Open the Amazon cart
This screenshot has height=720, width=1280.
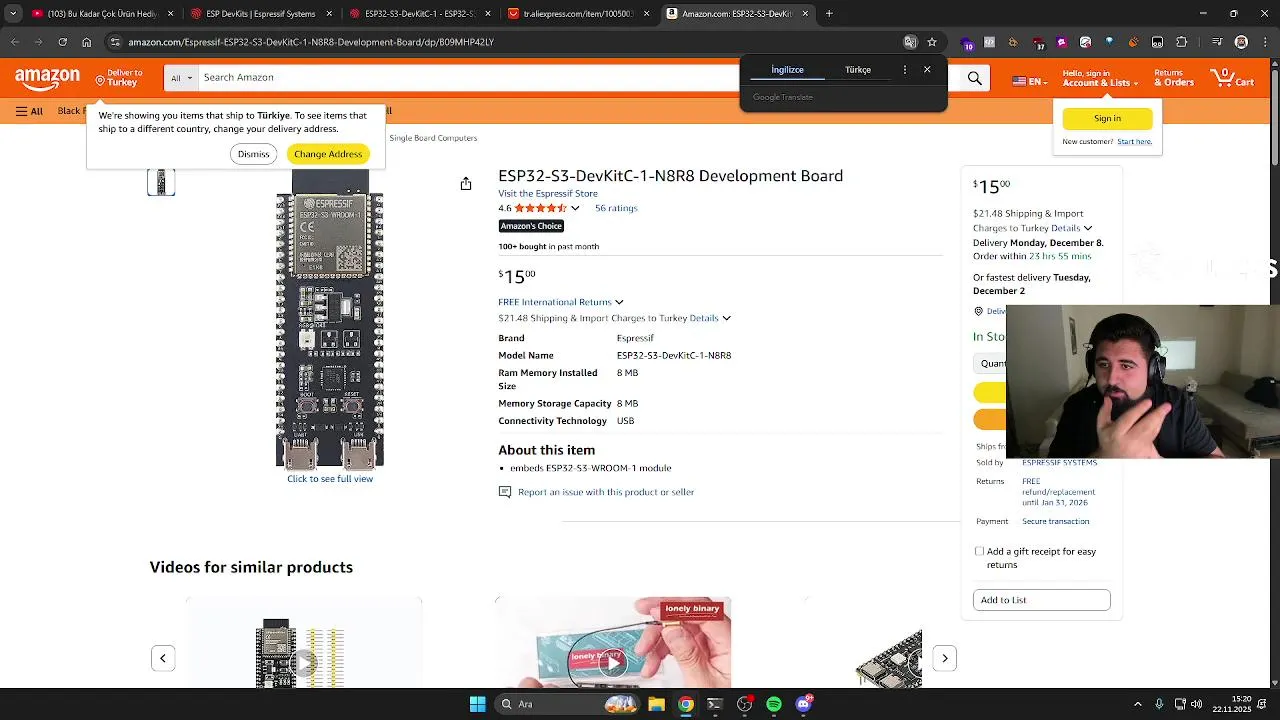(x=1232, y=78)
